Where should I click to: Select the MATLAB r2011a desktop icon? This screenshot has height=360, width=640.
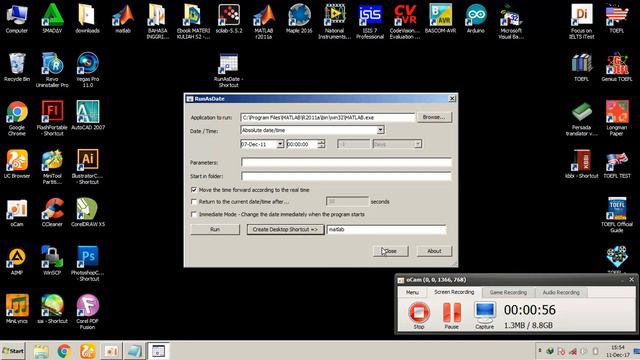(264, 21)
